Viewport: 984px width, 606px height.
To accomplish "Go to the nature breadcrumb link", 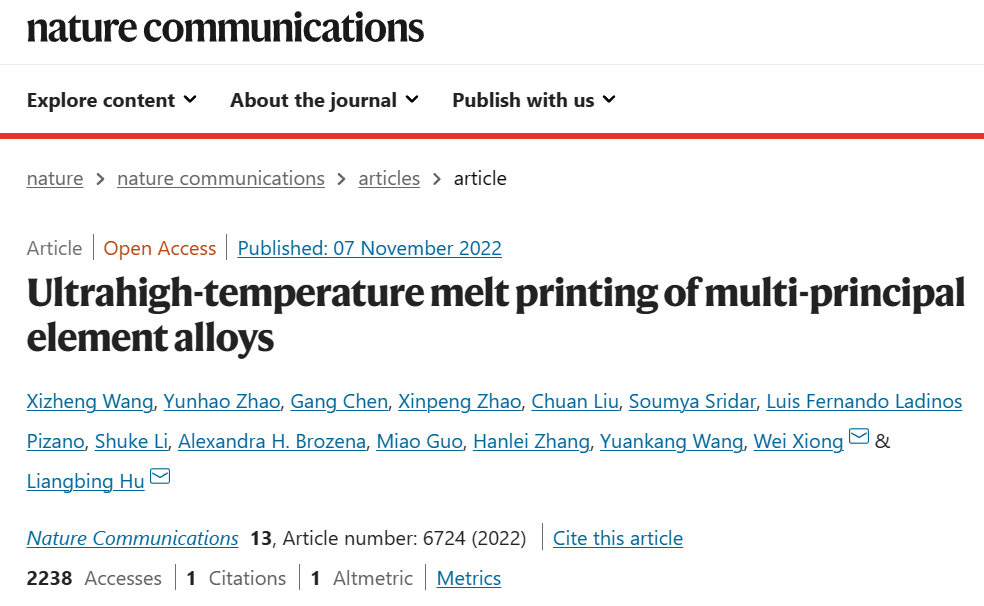I will (x=55, y=179).
